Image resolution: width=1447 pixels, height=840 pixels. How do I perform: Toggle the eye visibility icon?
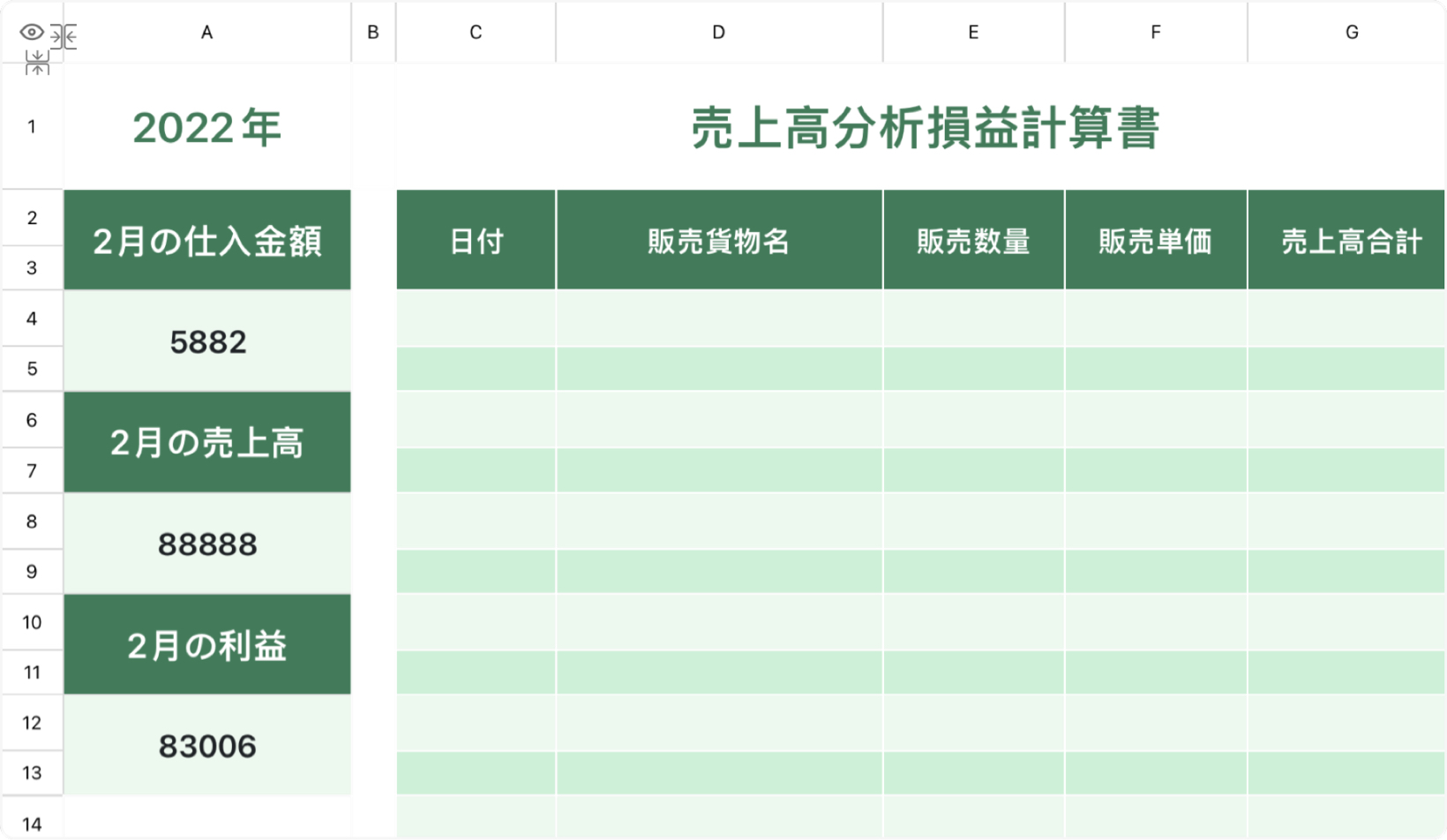[32, 33]
